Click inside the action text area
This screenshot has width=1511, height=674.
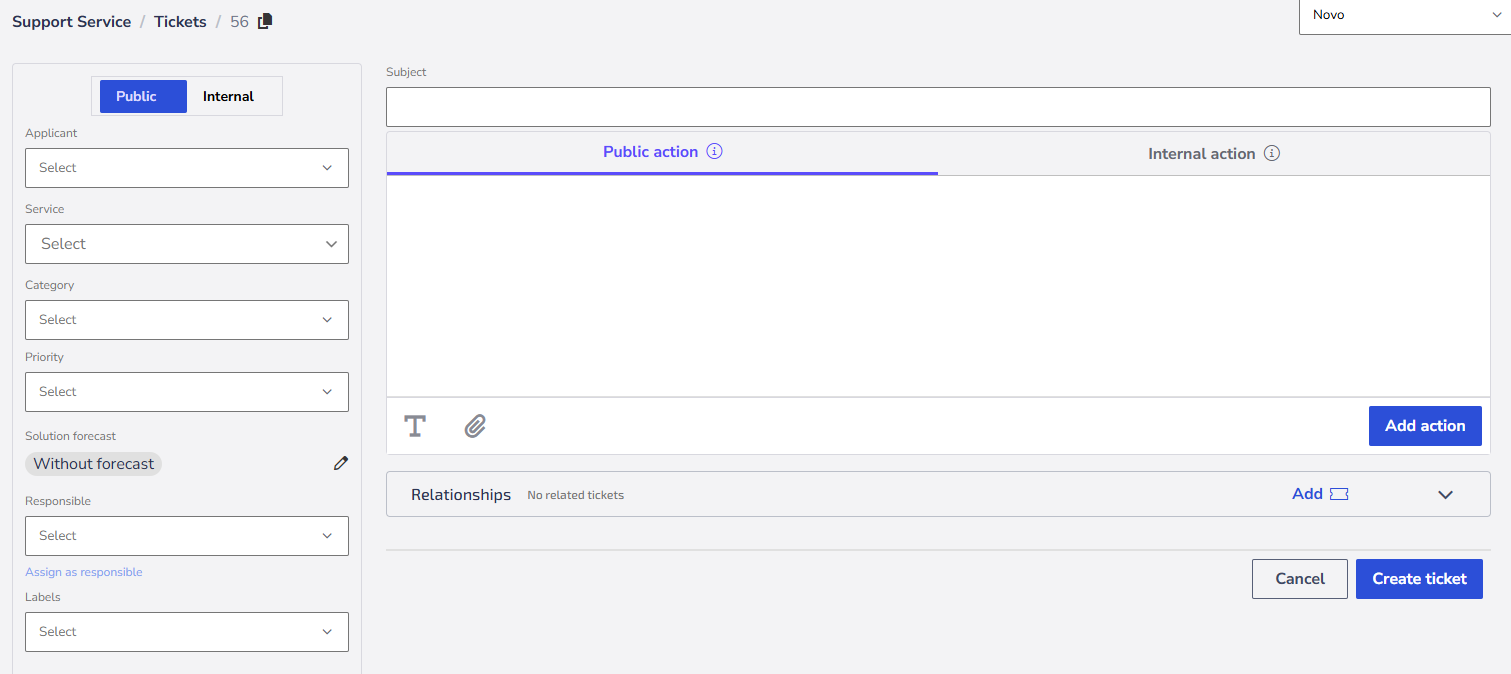[x=938, y=287]
